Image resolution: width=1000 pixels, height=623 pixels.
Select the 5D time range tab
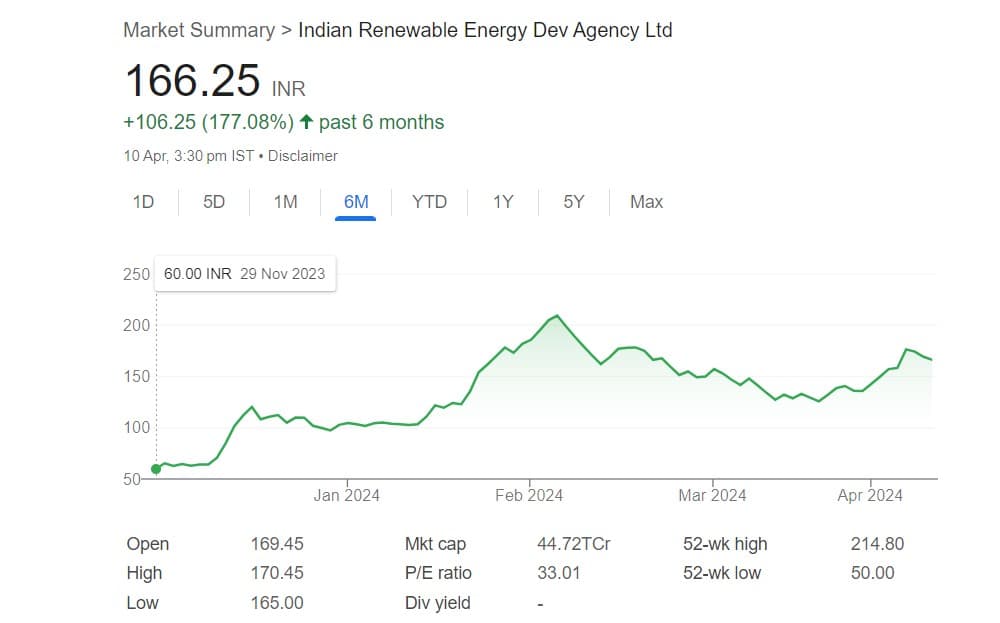[x=214, y=202]
